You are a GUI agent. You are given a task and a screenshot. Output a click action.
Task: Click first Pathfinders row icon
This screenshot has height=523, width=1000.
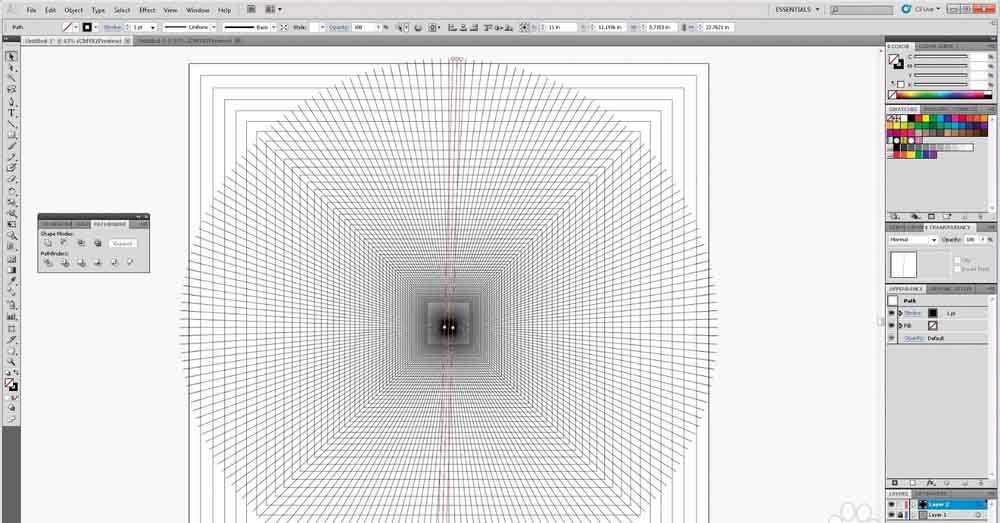click(48, 262)
